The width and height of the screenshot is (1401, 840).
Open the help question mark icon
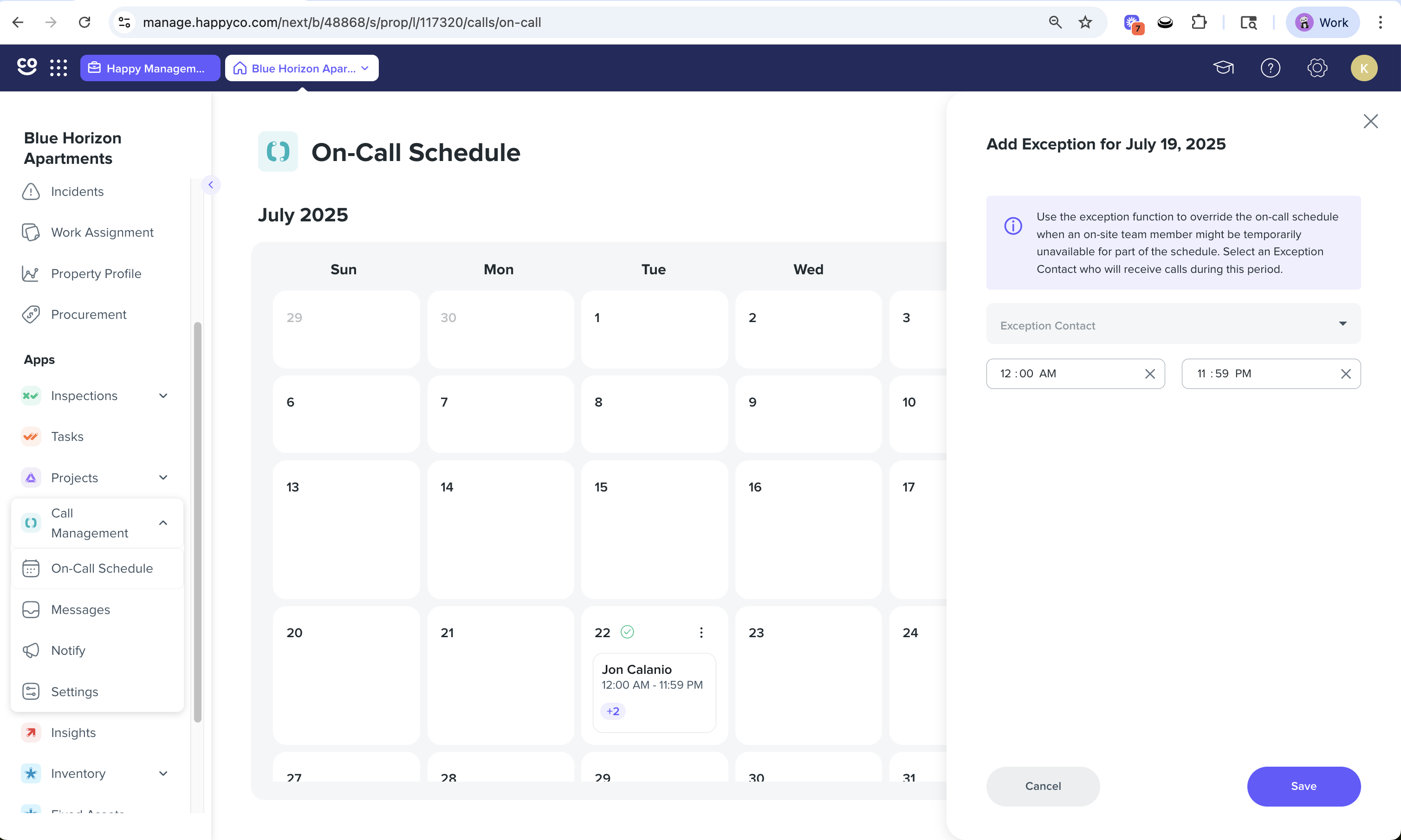coord(1270,68)
